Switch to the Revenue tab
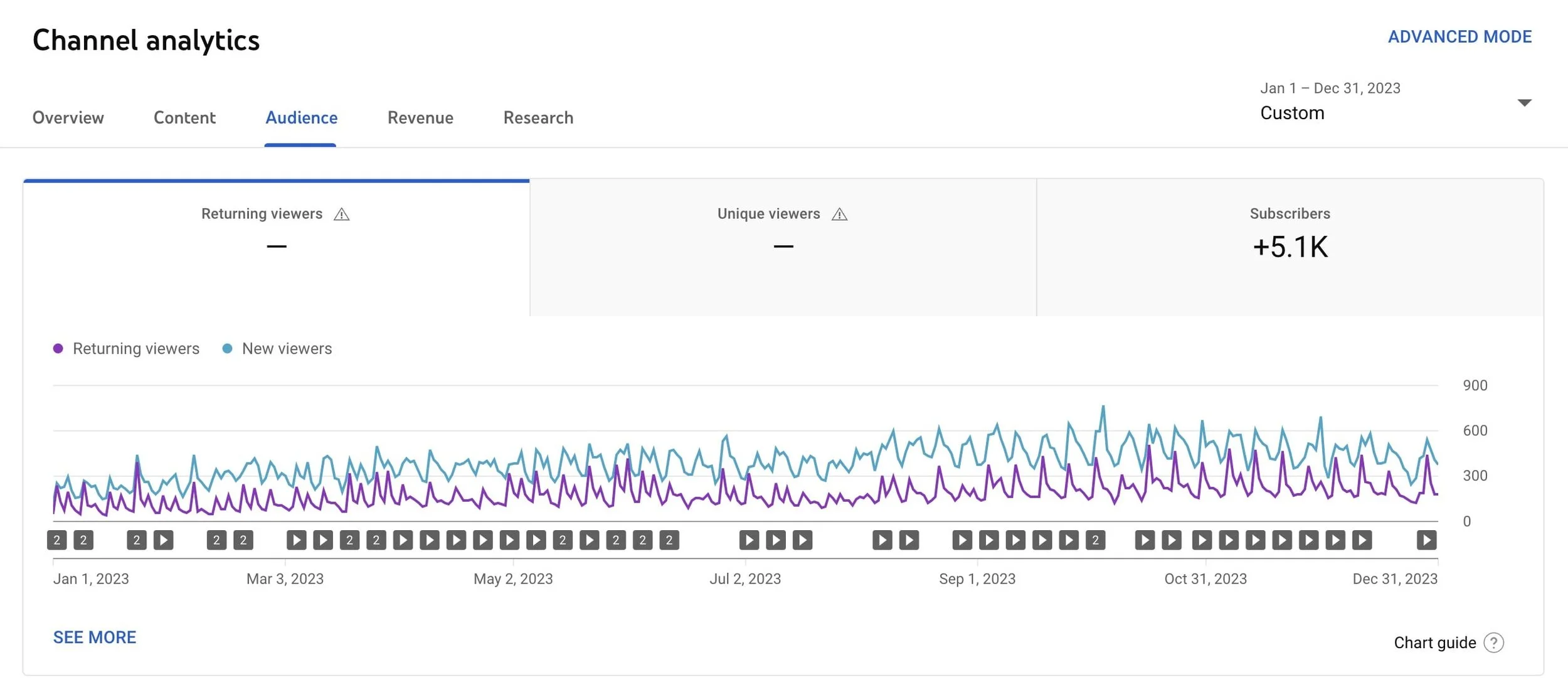The width and height of the screenshot is (1568, 687). point(420,118)
